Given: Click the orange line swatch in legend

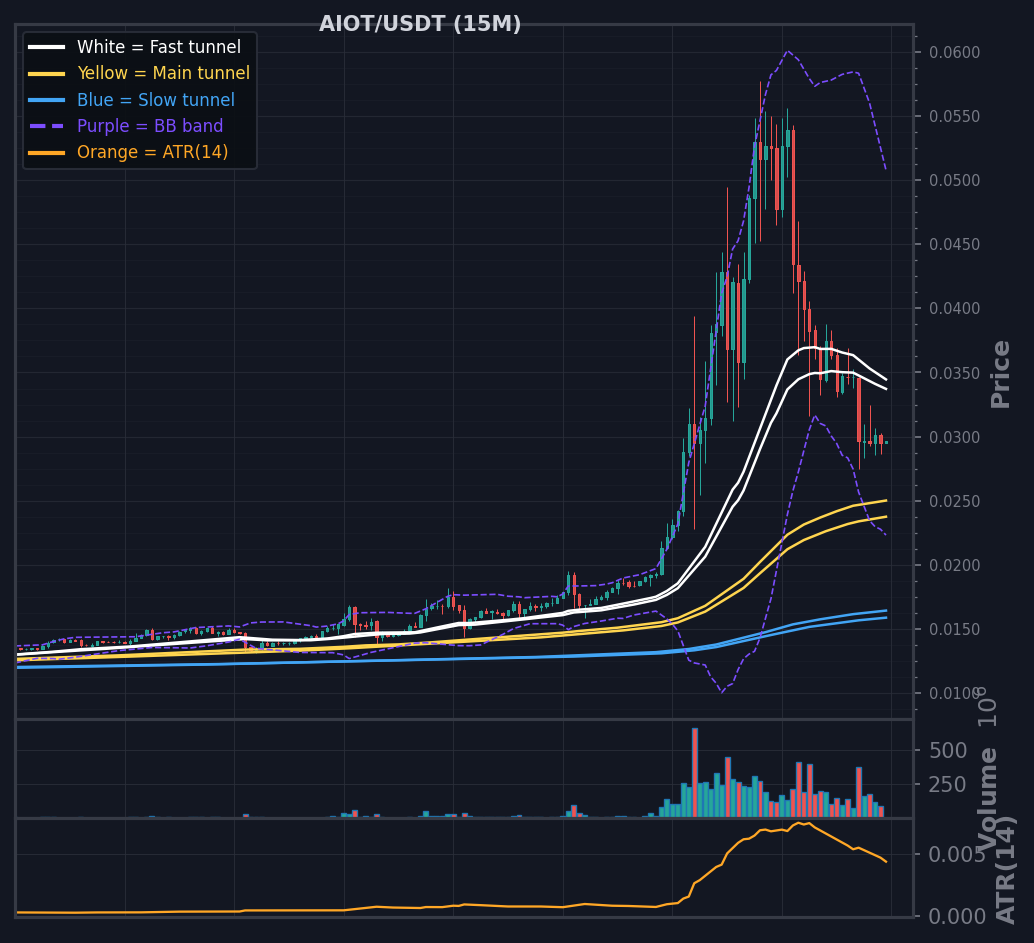Looking at the screenshot, I should pyautogui.click(x=47, y=153).
